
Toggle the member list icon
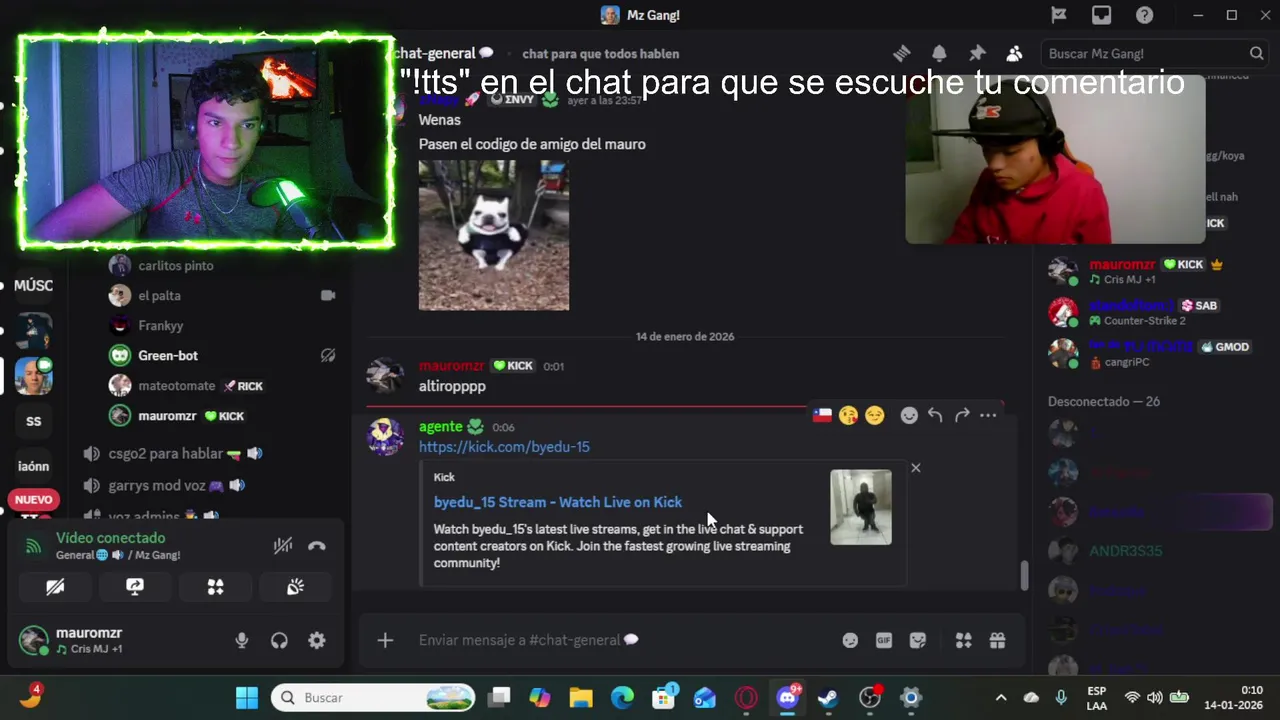click(1014, 53)
